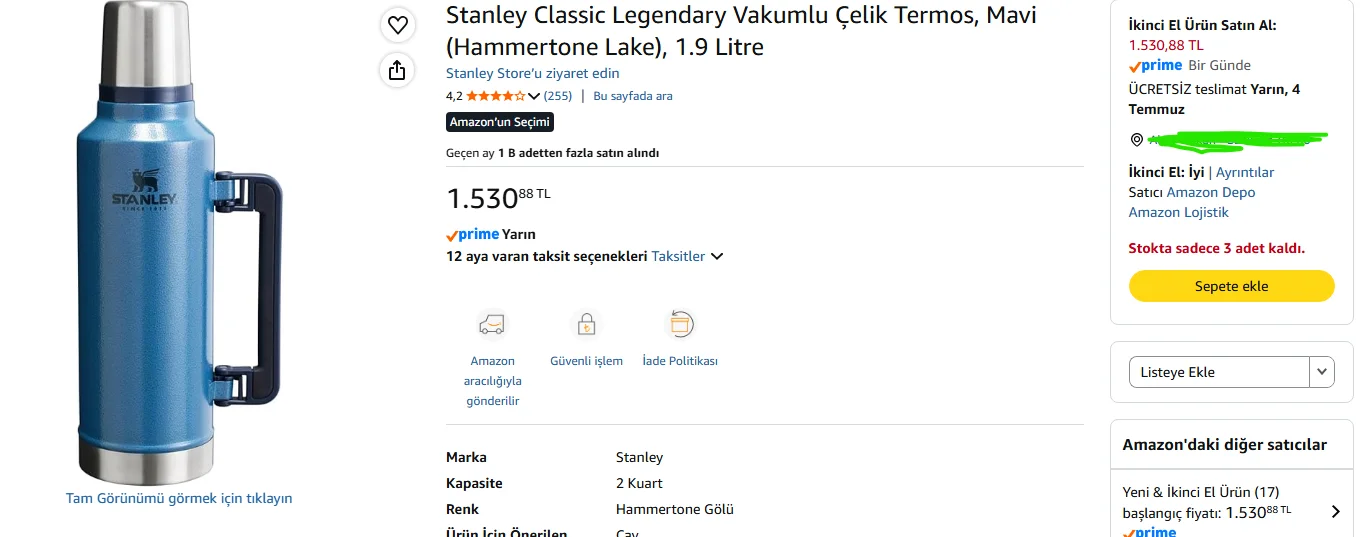Click the Amazon delivery truck icon
This screenshot has width=1360, height=537.
click(492, 325)
